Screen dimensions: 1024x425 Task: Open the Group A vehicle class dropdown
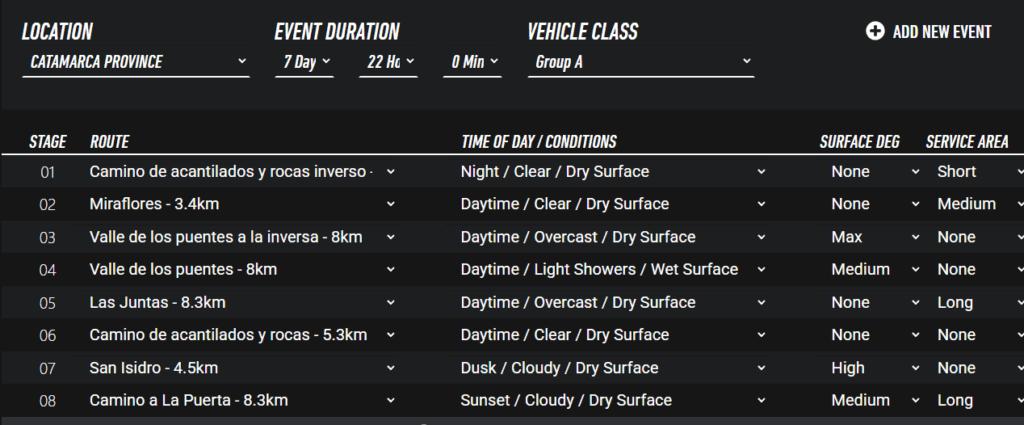point(641,62)
